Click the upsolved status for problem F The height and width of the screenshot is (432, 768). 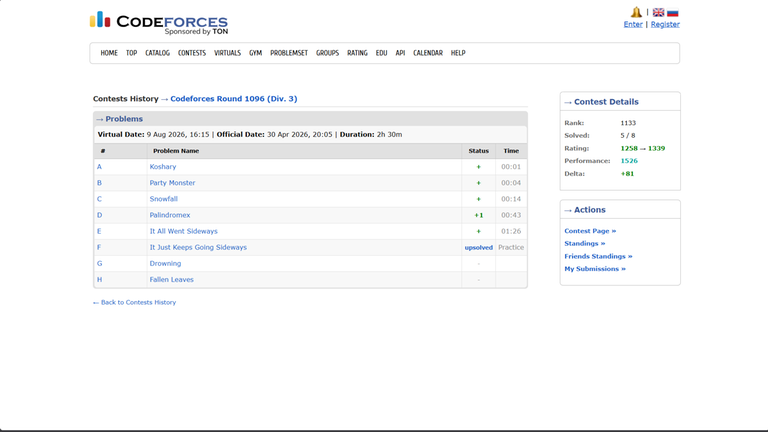pyautogui.click(x=479, y=247)
